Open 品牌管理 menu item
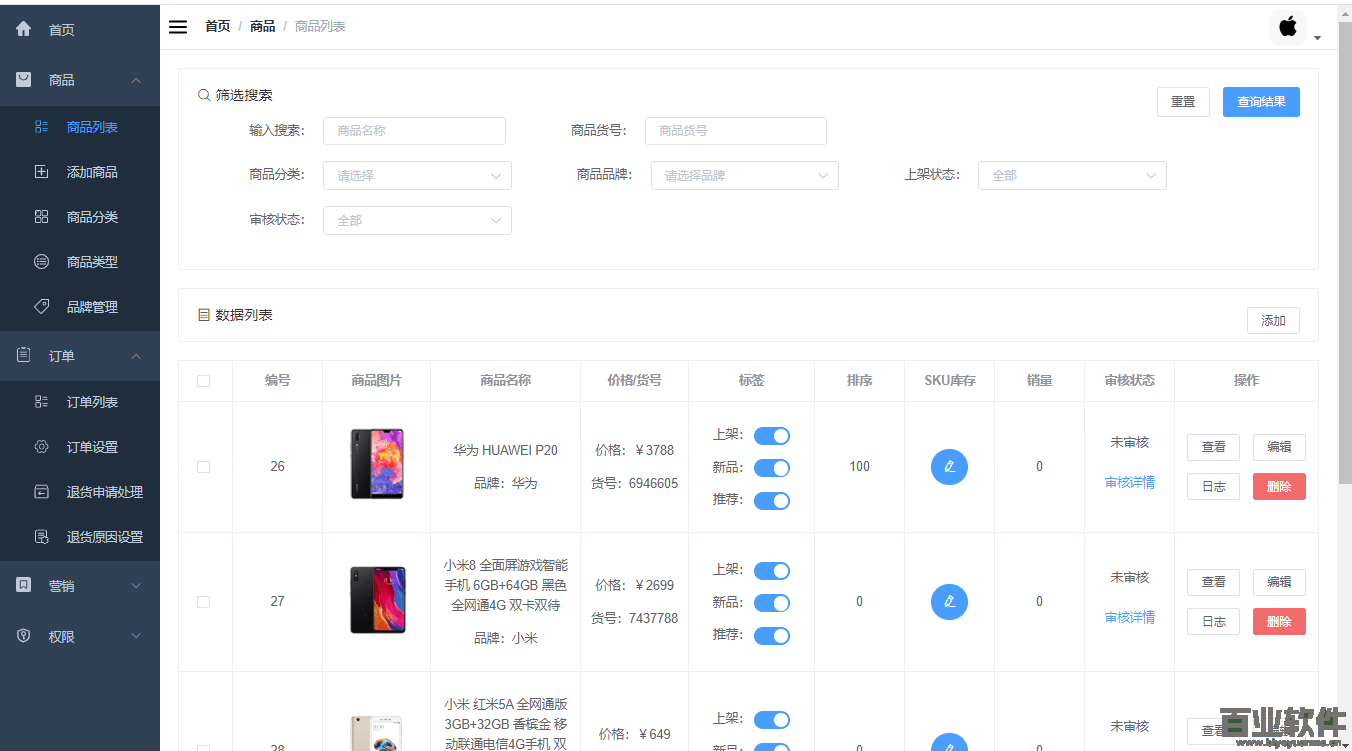This screenshot has width=1352, height=751. (x=80, y=307)
